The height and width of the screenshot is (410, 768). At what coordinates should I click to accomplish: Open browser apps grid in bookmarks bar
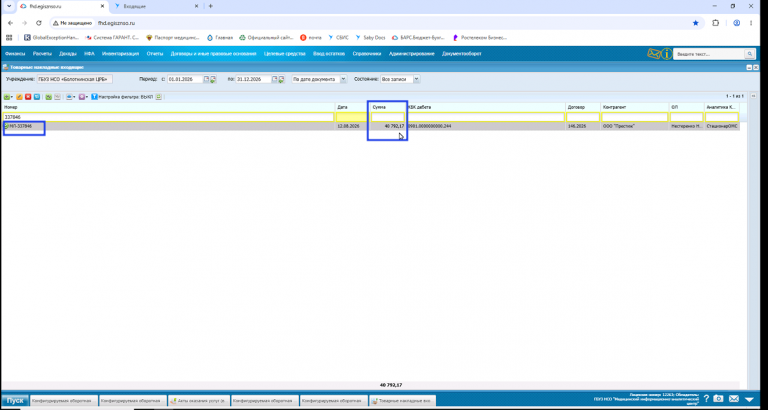[x=9, y=37]
